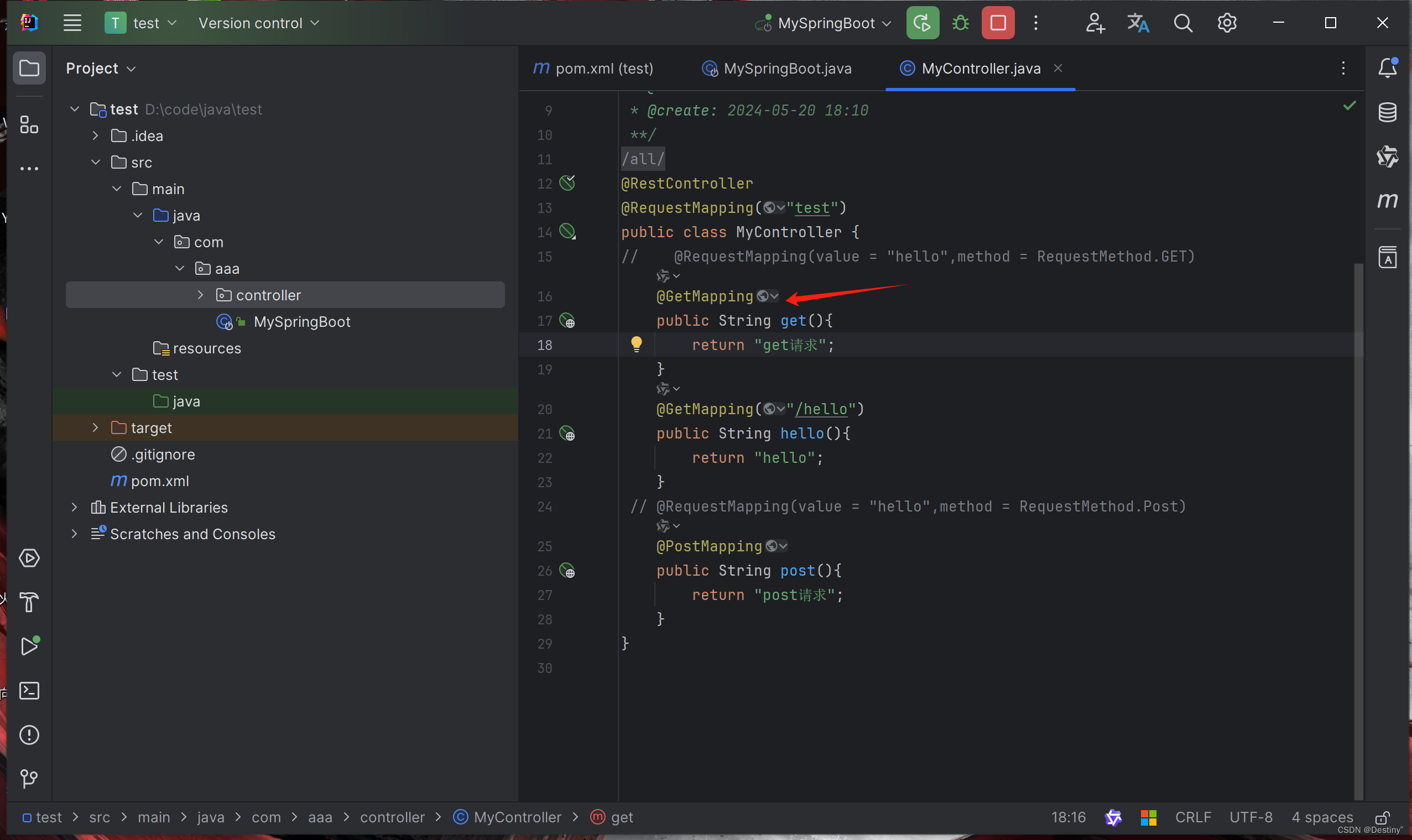This screenshot has width=1412, height=840.
Task: Stop the running application
Action: 997,23
